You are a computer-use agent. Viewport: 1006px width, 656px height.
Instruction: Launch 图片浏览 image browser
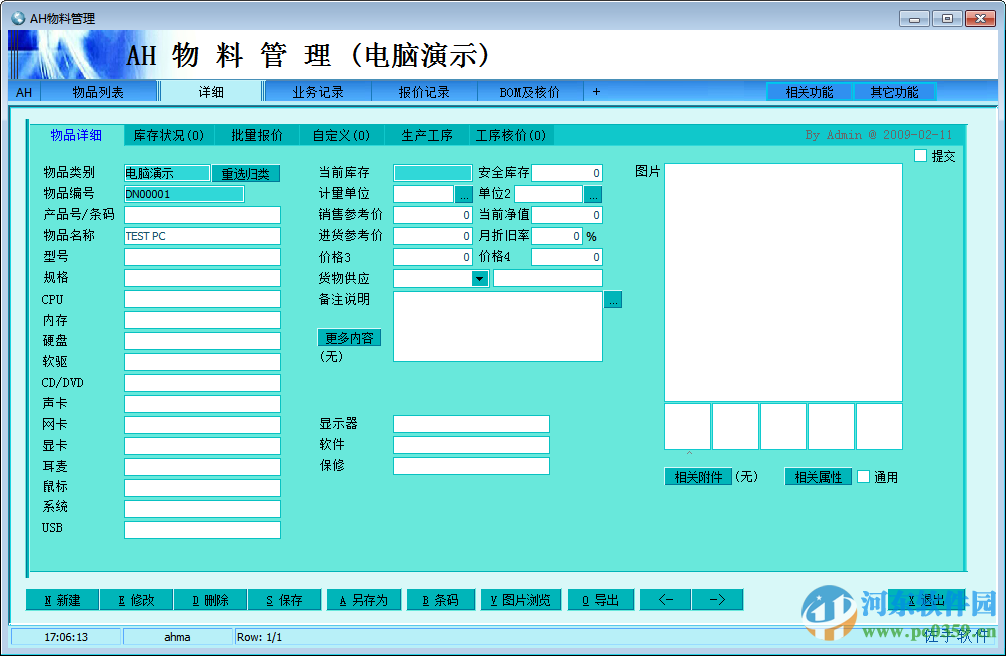coord(521,600)
